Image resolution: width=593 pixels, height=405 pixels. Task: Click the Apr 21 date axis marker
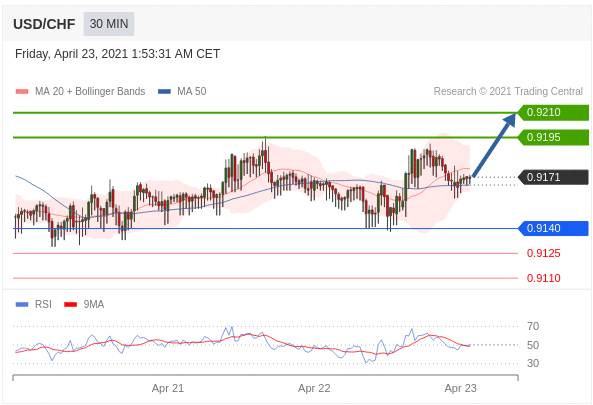point(168,388)
